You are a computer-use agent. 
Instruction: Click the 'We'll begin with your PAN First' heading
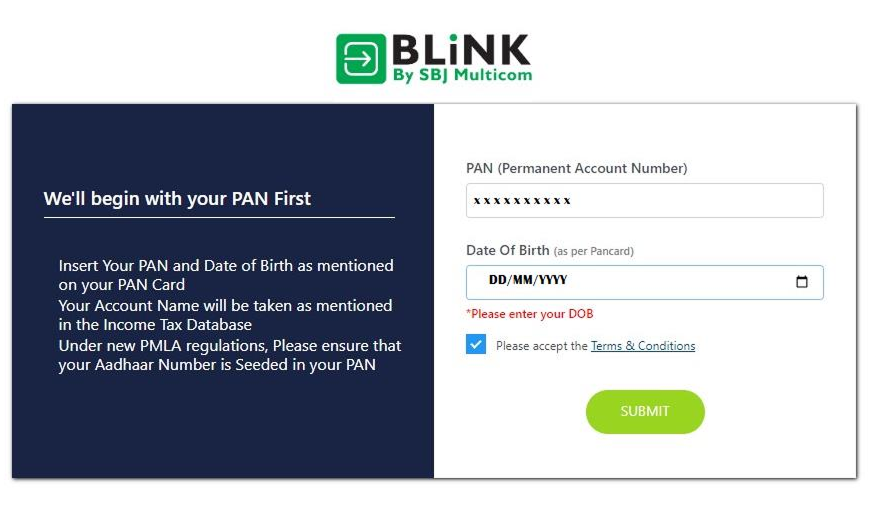coord(177,198)
